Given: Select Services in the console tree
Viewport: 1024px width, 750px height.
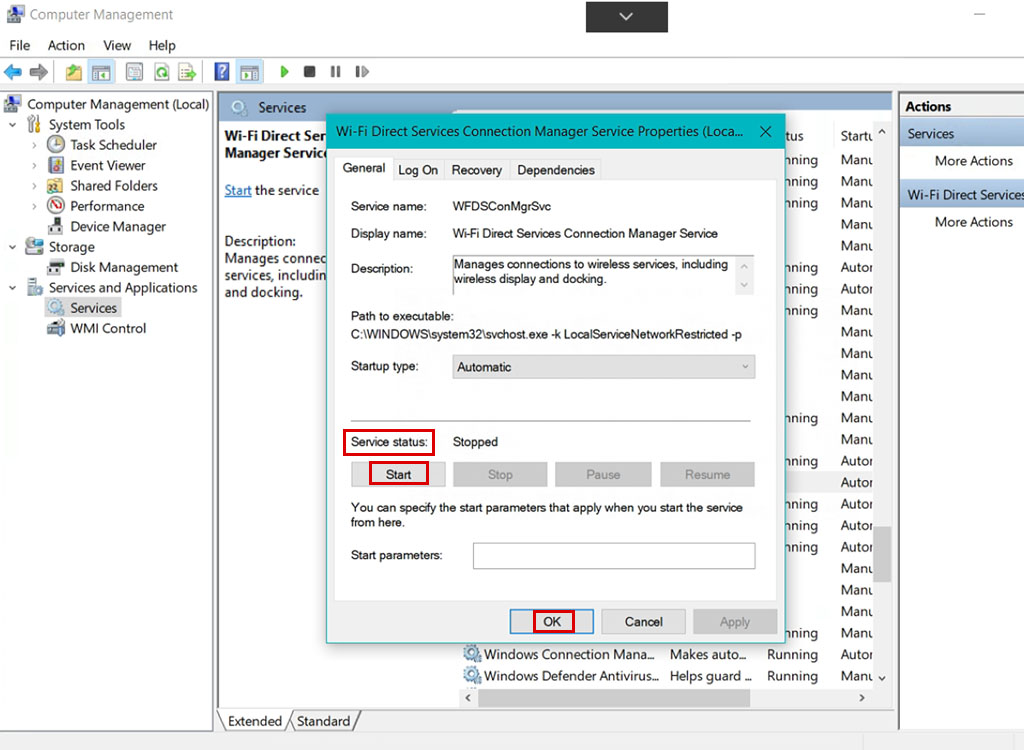Looking at the screenshot, I should coord(93,308).
